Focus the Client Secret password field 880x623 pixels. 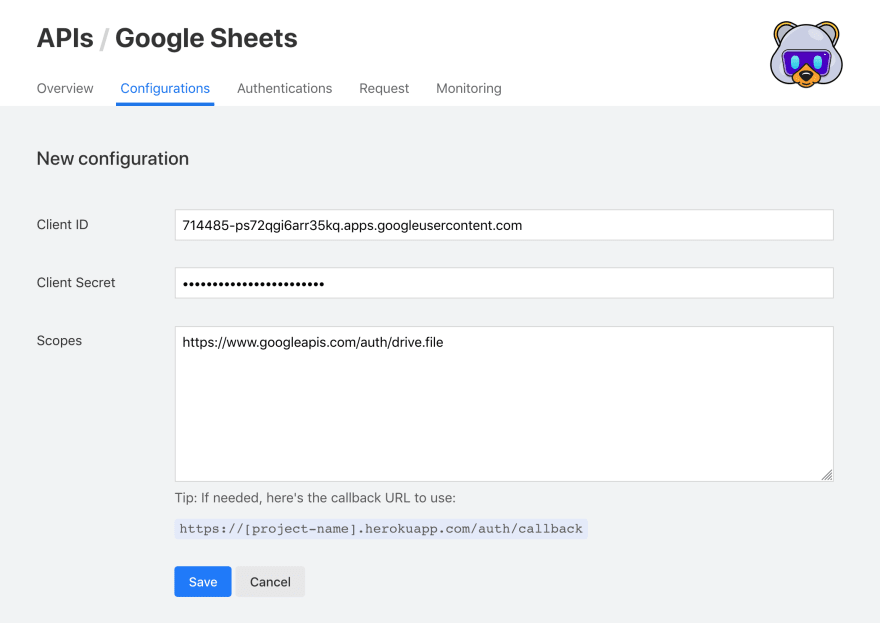504,283
